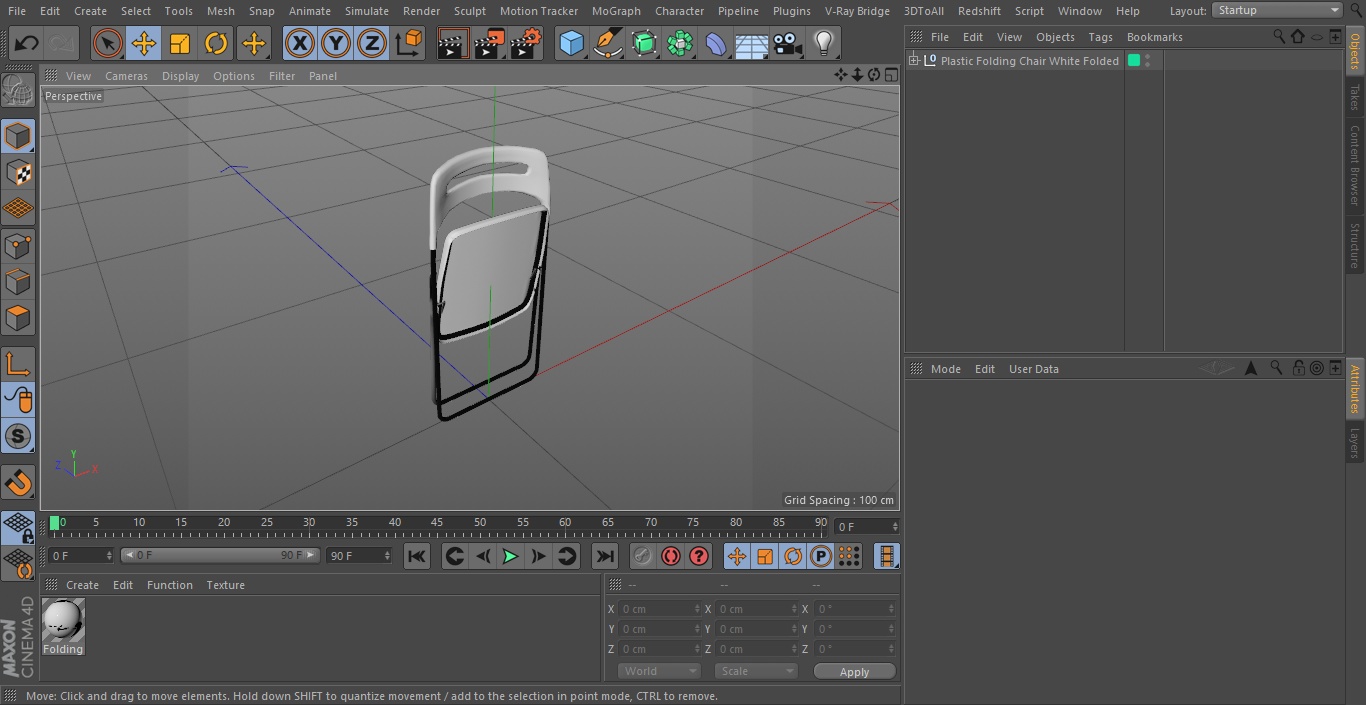1366x705 pixels.
Task: Toggle viewport Solo mode
Action: (x=18, y=436)
